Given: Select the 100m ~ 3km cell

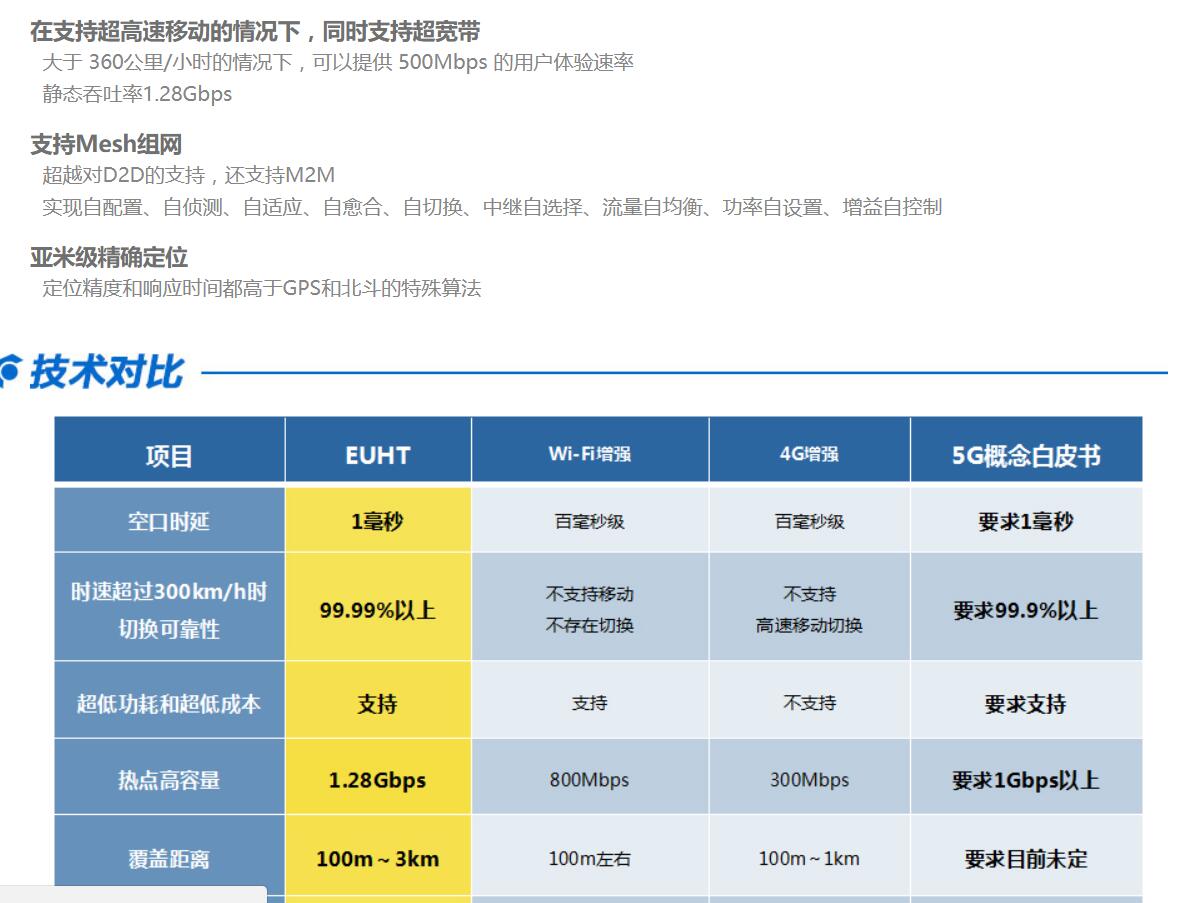Looking at the screenshot, I should pyautogui.click(x=377, y=858).
